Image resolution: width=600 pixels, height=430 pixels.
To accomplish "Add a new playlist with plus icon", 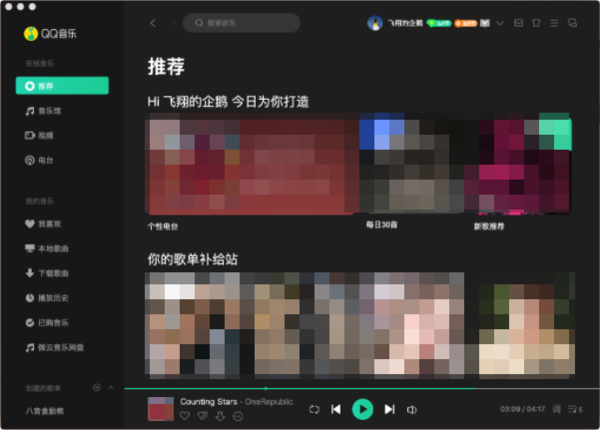I will pos(97,388).
